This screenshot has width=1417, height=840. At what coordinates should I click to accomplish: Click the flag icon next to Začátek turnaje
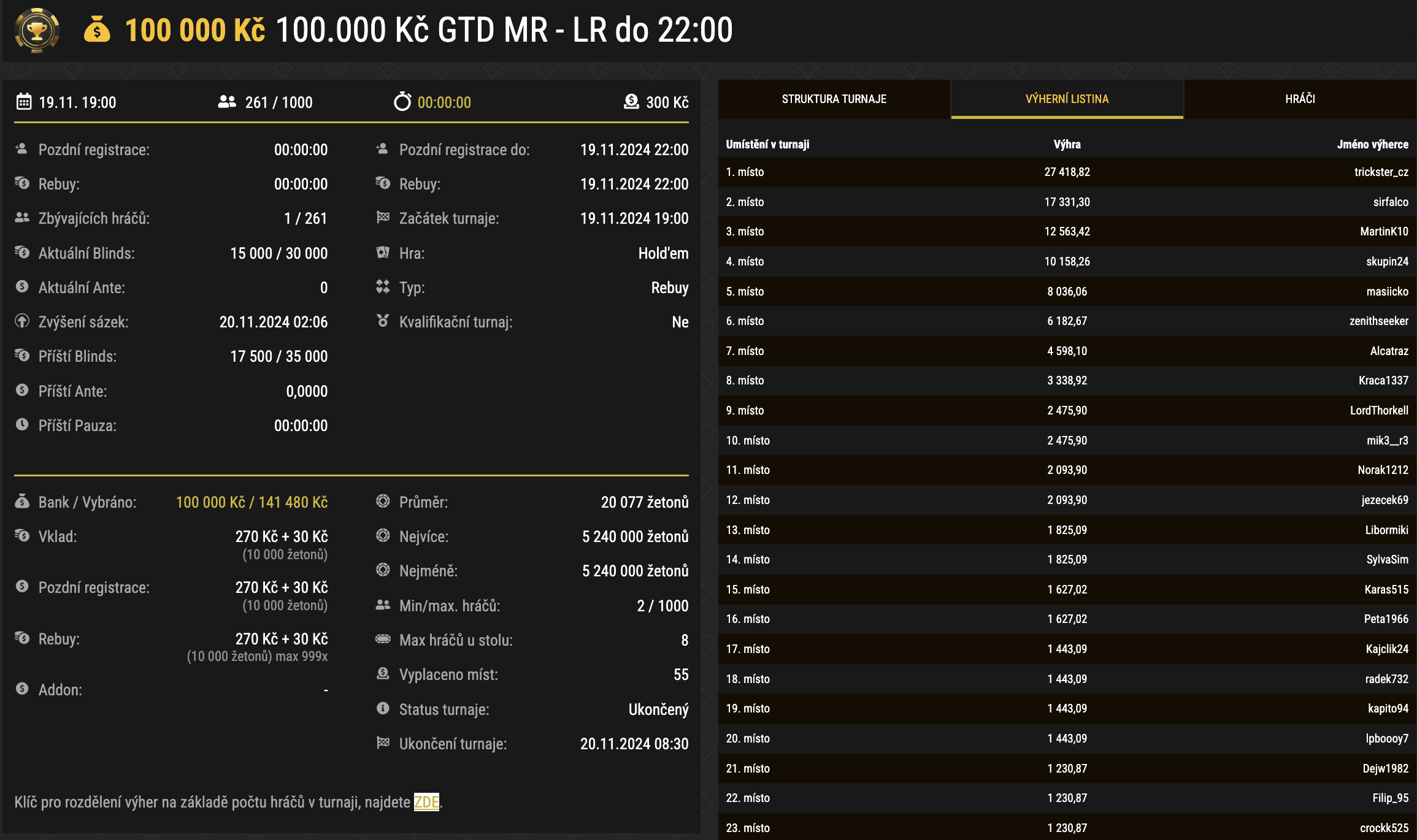(x=383, y=218)
